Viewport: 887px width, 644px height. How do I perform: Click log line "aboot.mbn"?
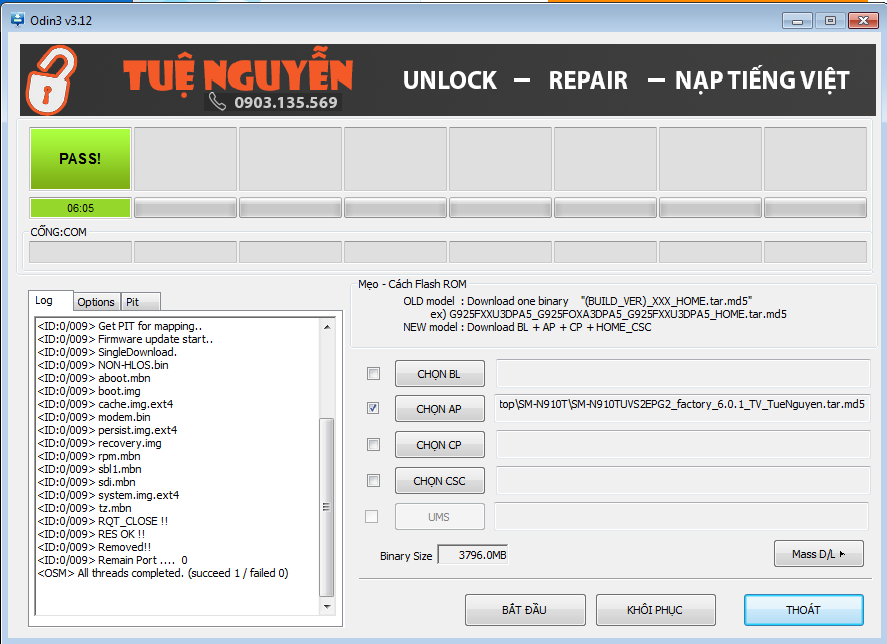(x=94, y=378)
